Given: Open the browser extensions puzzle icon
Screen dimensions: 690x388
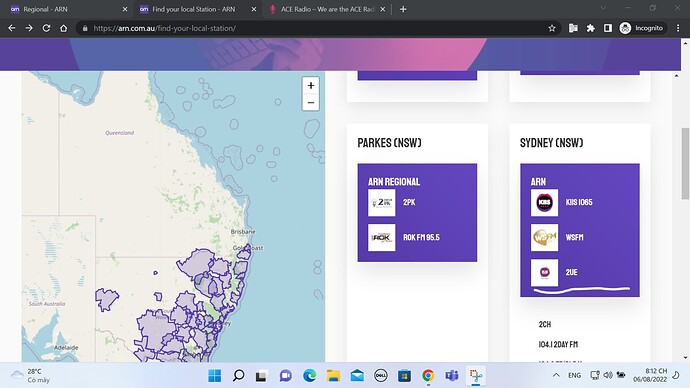Looking at the screenshot, I should coord(591,28).
